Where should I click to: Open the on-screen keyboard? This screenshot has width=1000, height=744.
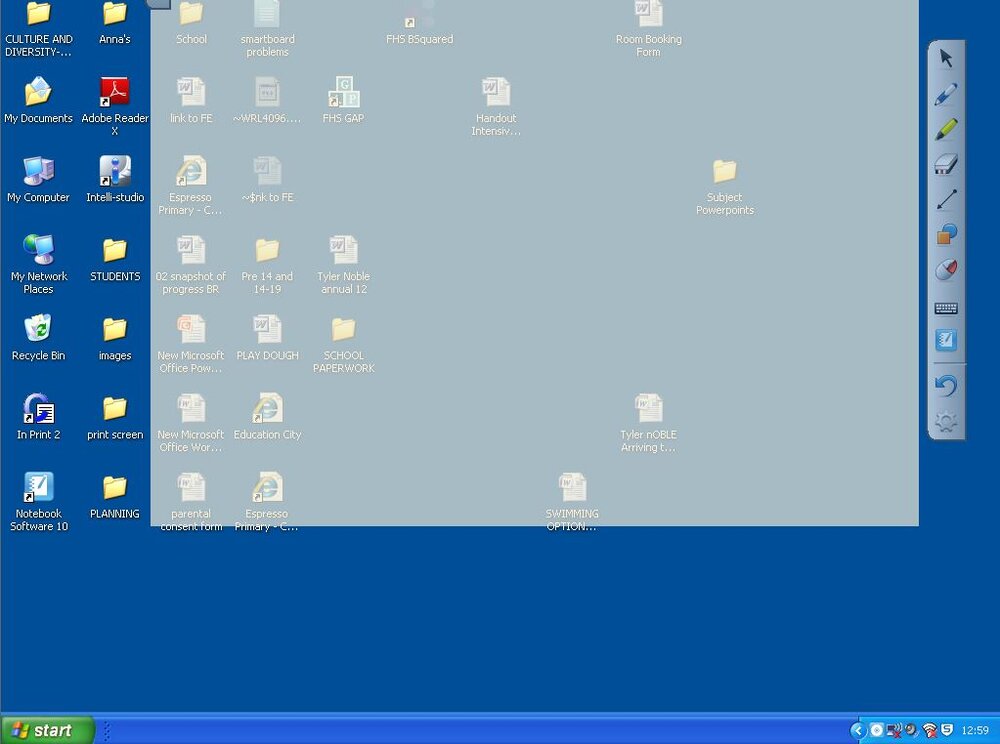[x=946, y=309]
